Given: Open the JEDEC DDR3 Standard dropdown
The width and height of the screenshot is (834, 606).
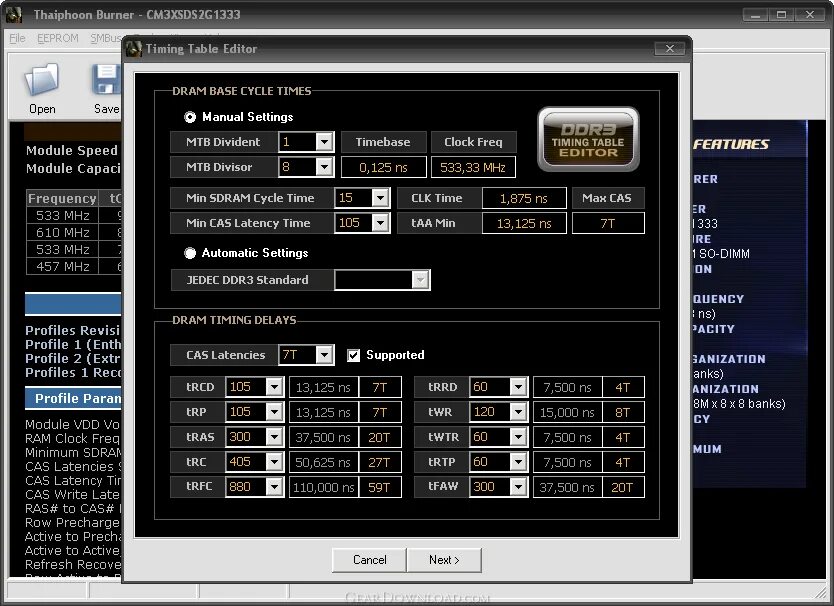Looking at the screenshot, I should click(x=420, y=280).
